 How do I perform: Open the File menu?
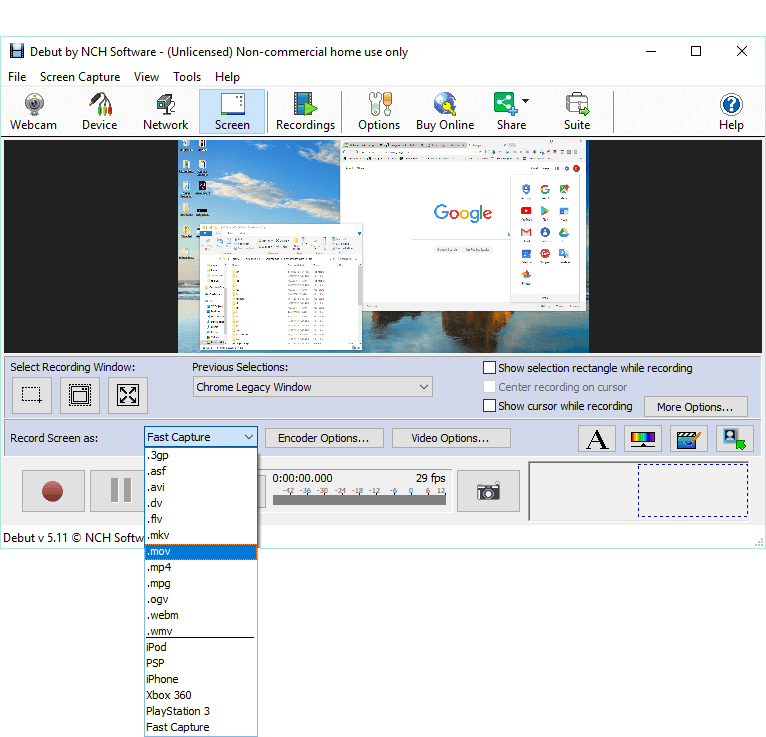[x=17, y=77]
